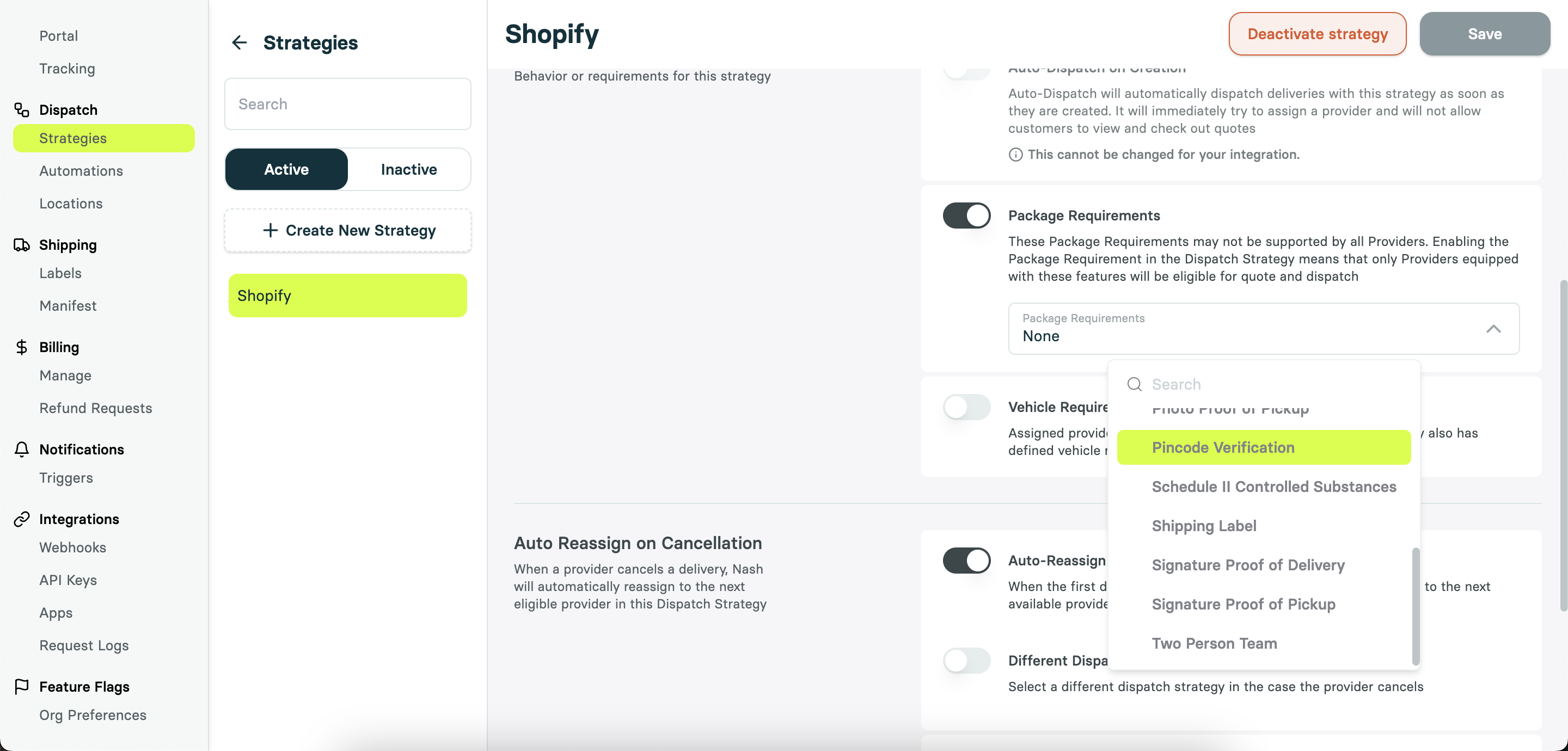Click the Dispatch sidebar icon
The height and width of the screenshot is (751, 1568).
tap(22, 110)
